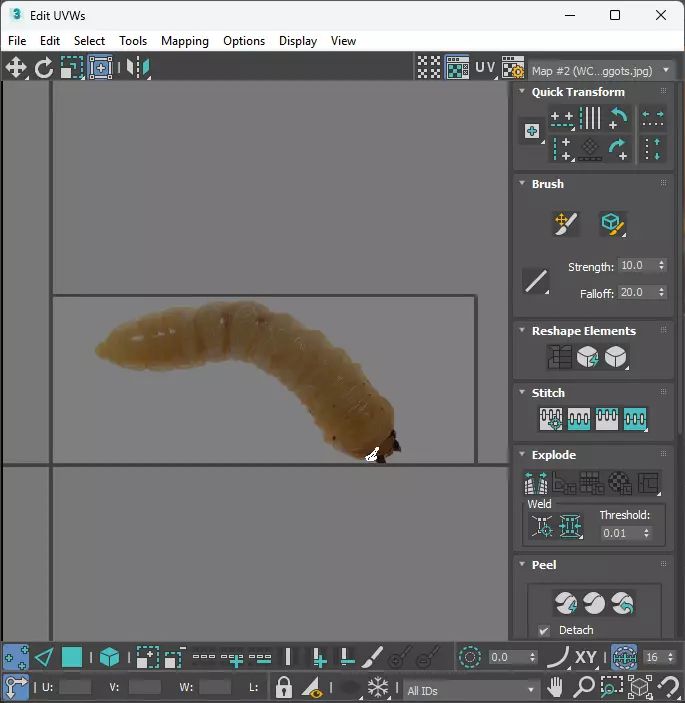Open texture checker settings icon
This screenshot has width=685, height=703.
(513, 68)
